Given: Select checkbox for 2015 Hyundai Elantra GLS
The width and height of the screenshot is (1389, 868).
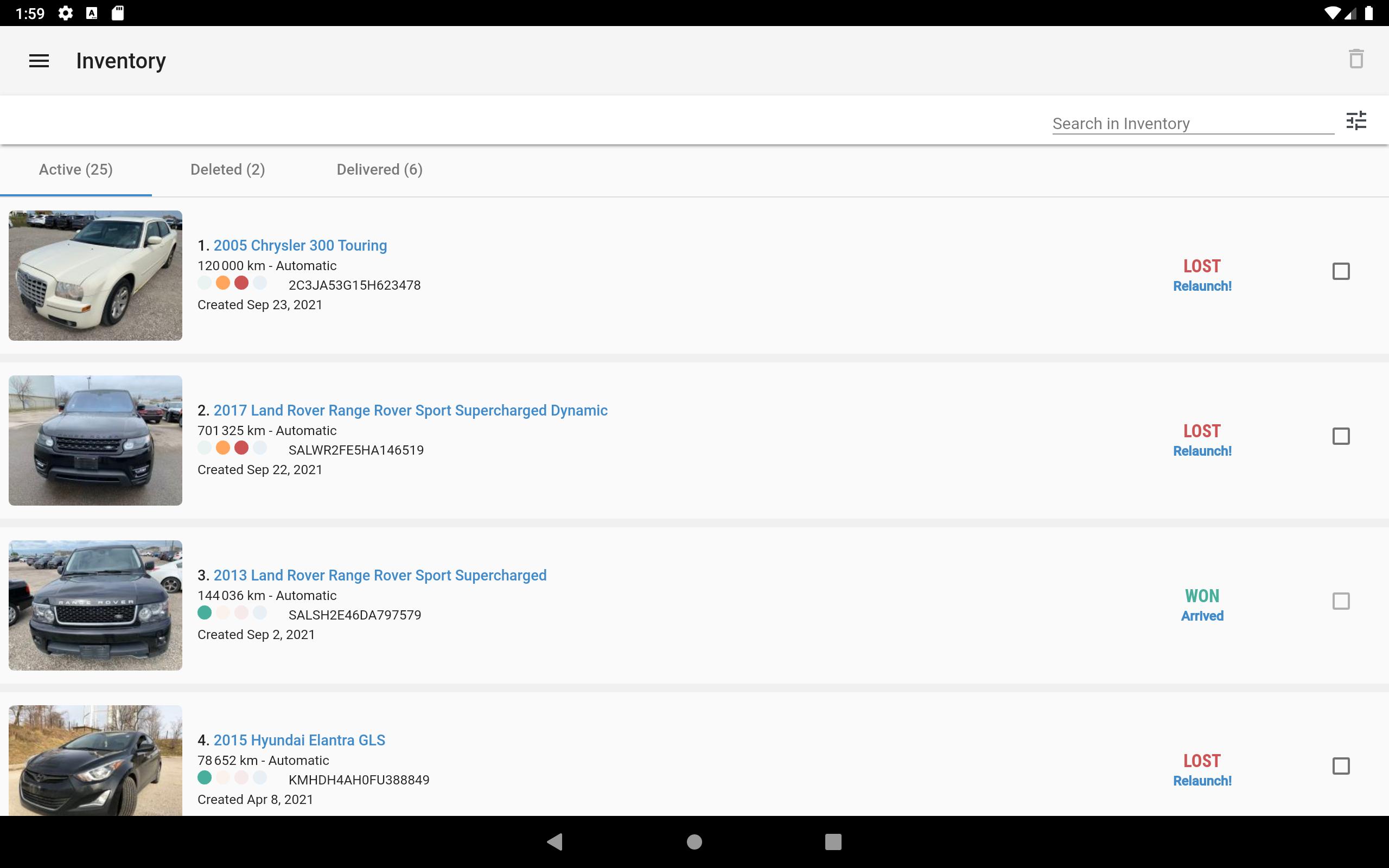Looking at the screenshot, I should [1341, 766].
